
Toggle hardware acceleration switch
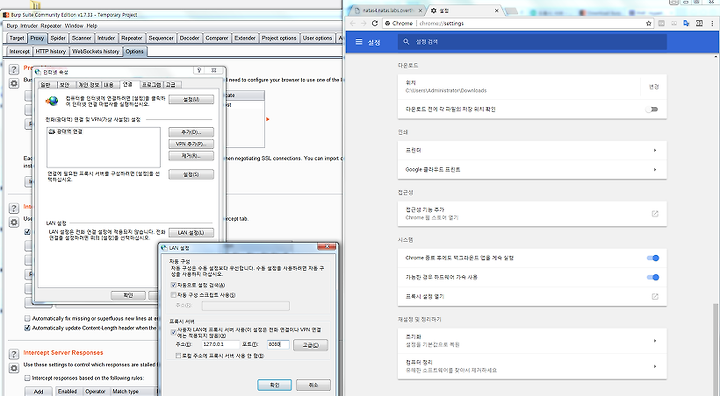[653, 277]
